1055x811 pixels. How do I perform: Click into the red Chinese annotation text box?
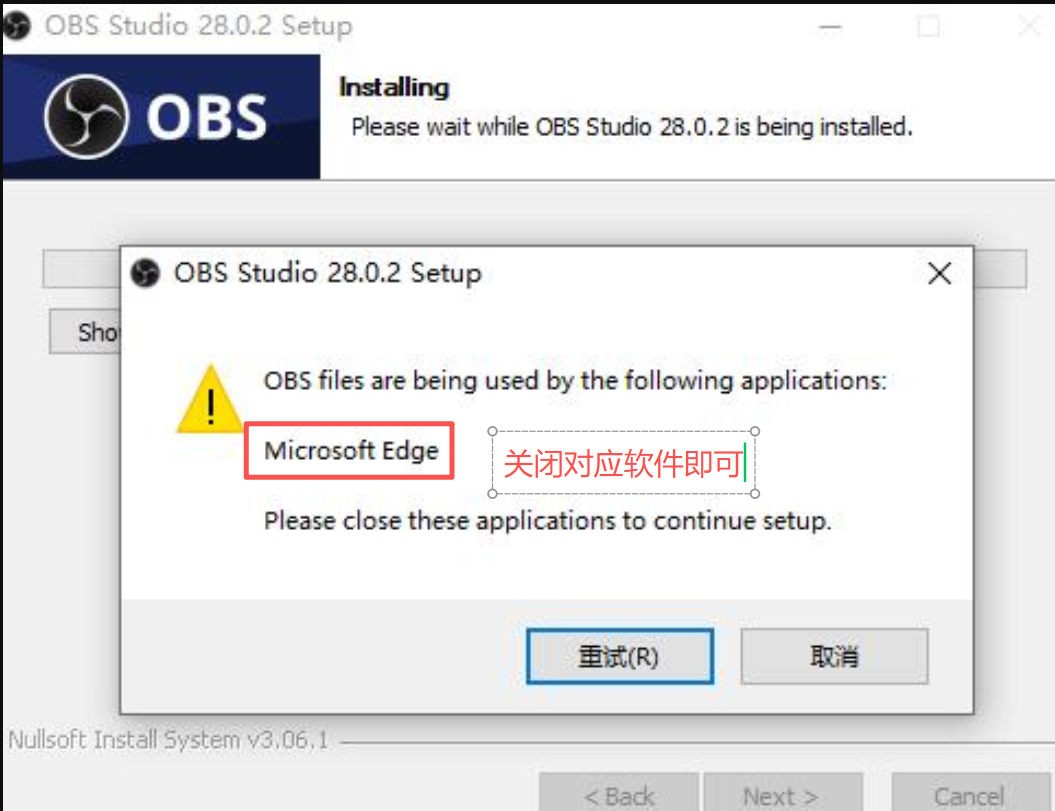click(622, 463)
